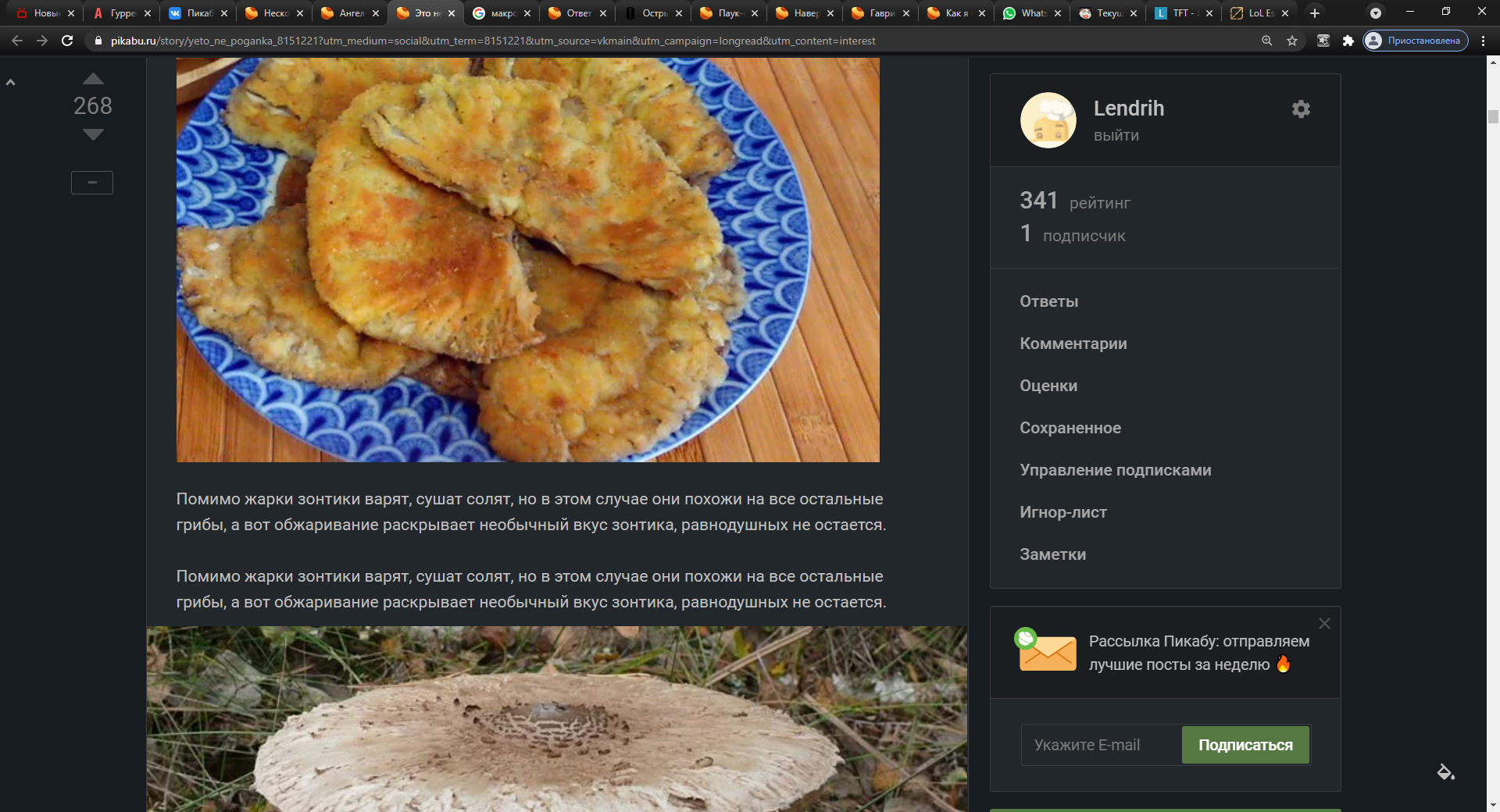Open Управление подписками
The height and width of the screenshot is (812, 1500).
click(1115, 470)
